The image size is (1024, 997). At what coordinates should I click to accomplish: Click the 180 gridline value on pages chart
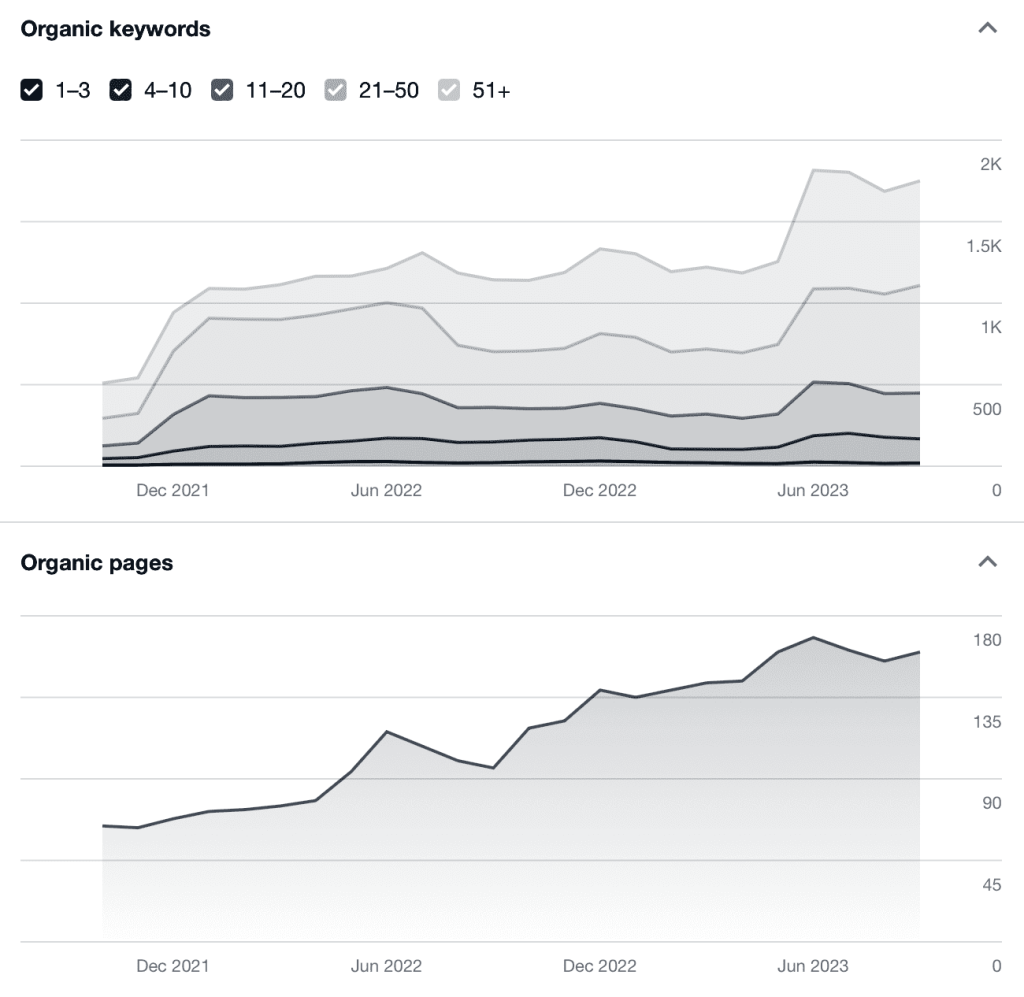pyautogui.click(x=986, y=639)
